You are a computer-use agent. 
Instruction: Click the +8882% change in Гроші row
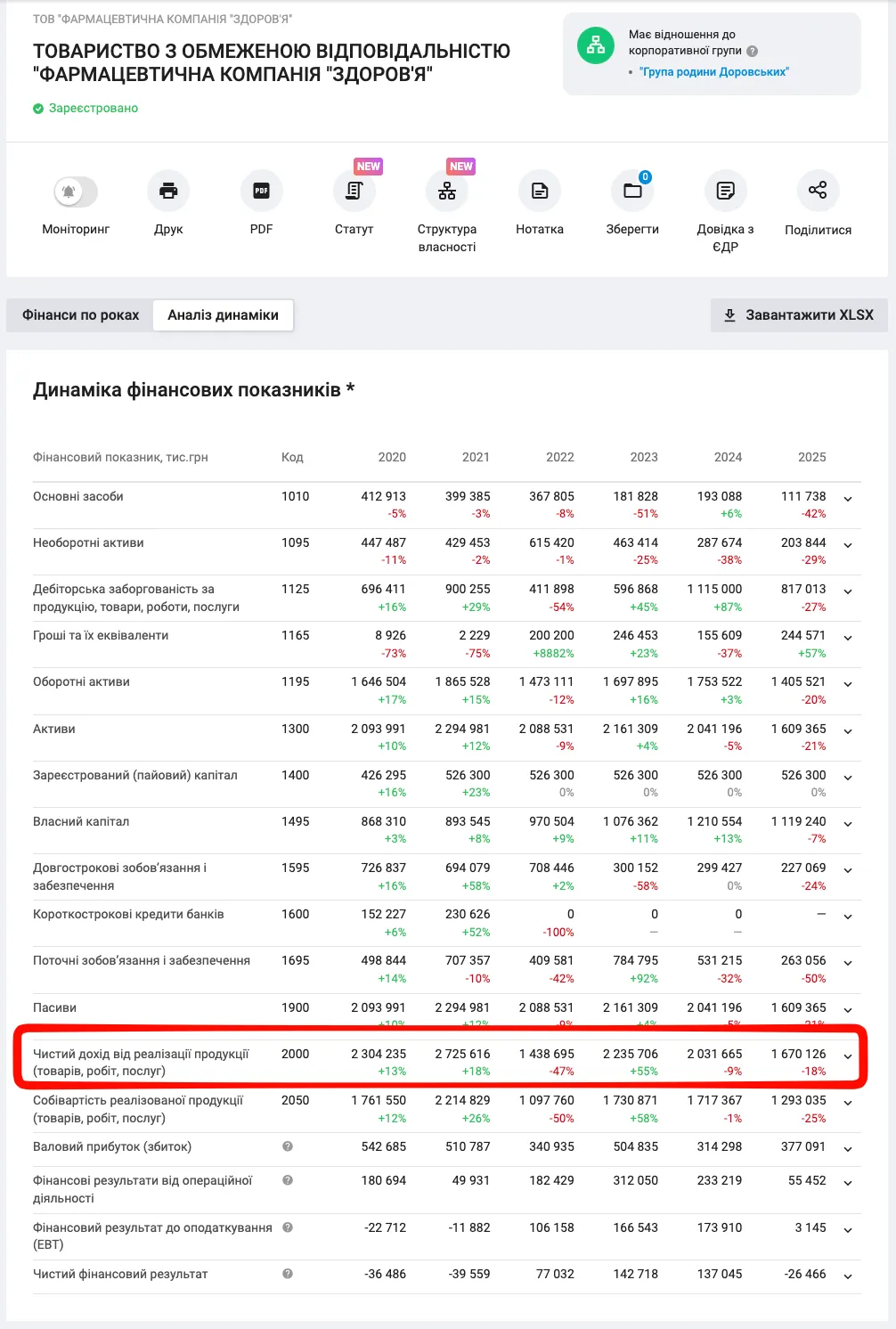553,653
